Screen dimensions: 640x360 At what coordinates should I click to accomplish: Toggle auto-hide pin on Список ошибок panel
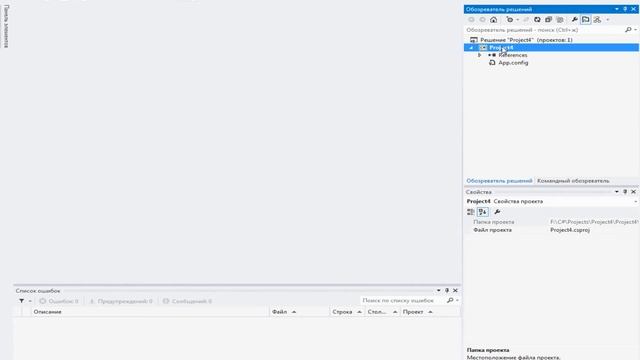click(x=447, y=291)
